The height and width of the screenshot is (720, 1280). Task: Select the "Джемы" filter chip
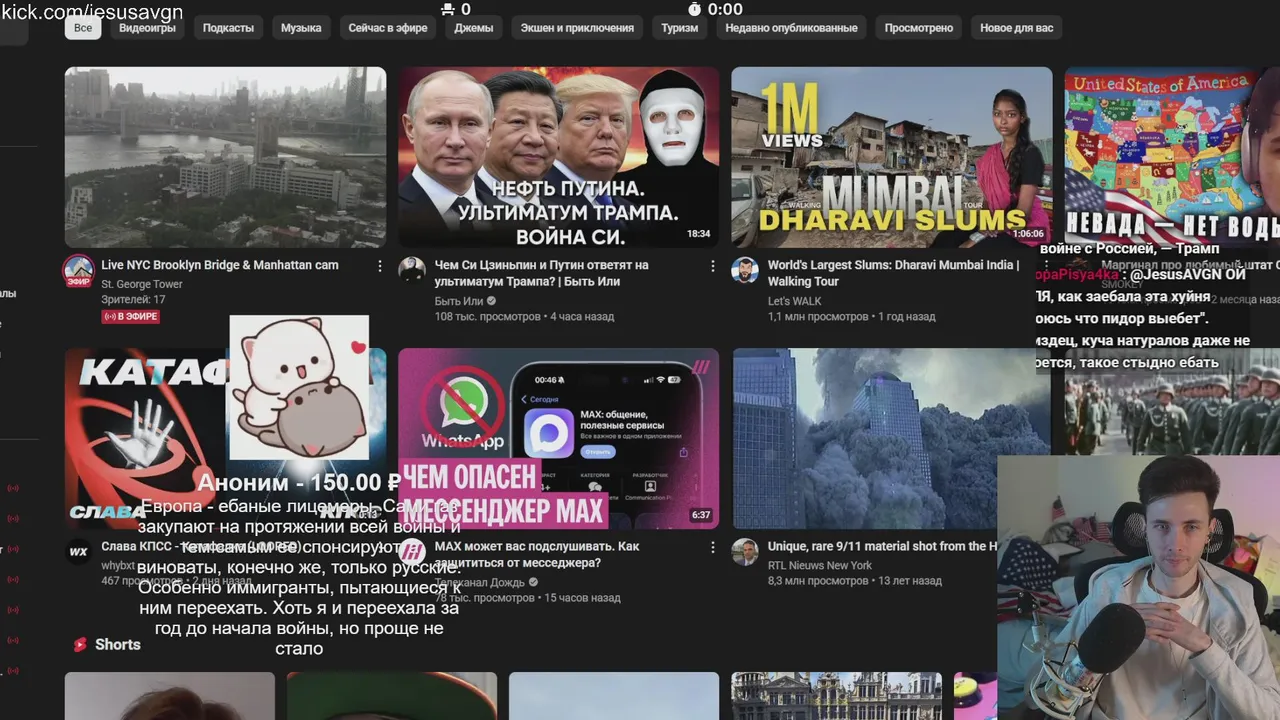pos(474,28)
